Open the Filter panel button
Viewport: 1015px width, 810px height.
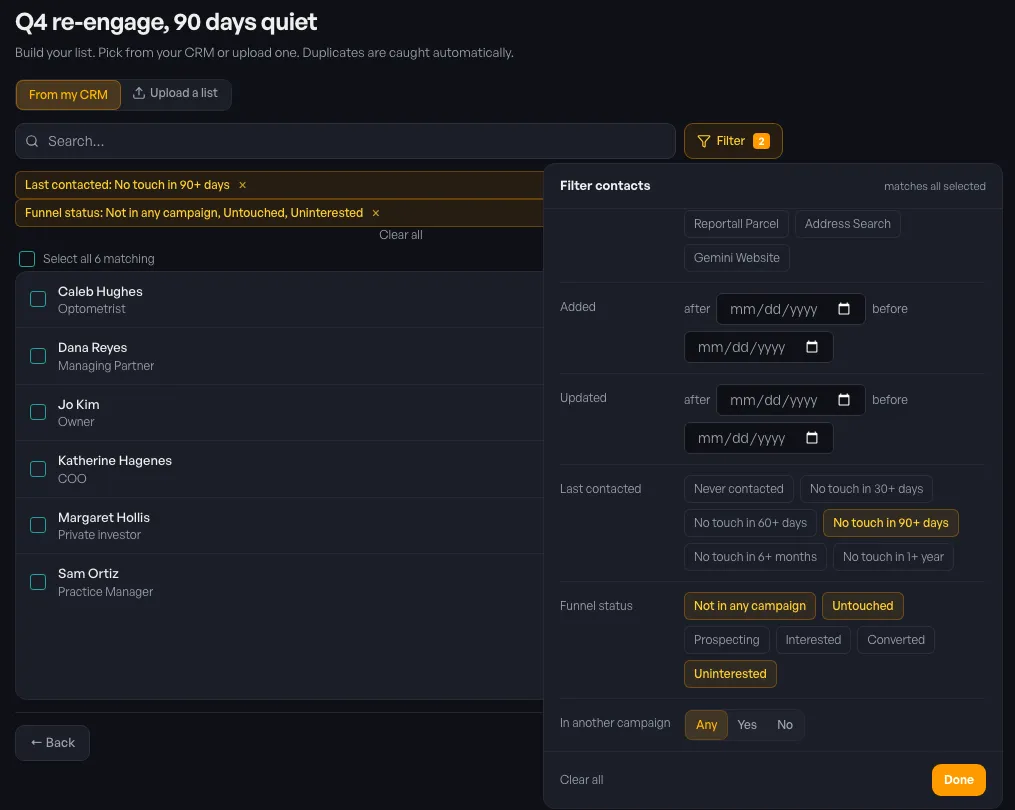(733, 141)
